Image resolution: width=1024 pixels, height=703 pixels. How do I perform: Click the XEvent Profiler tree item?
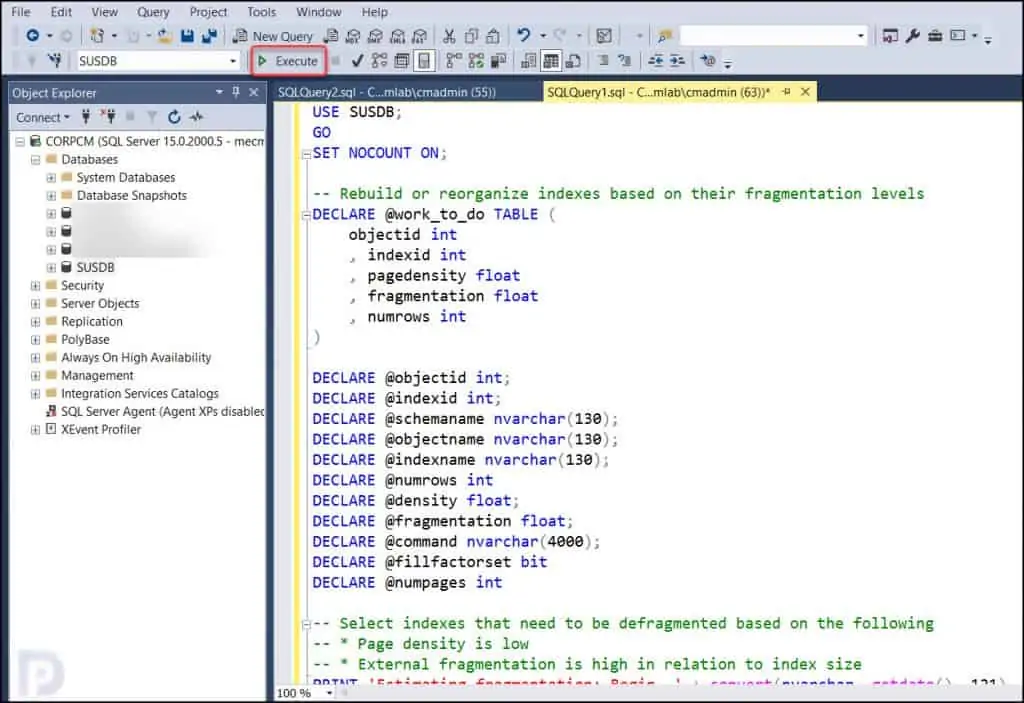[x=101, y=429]
